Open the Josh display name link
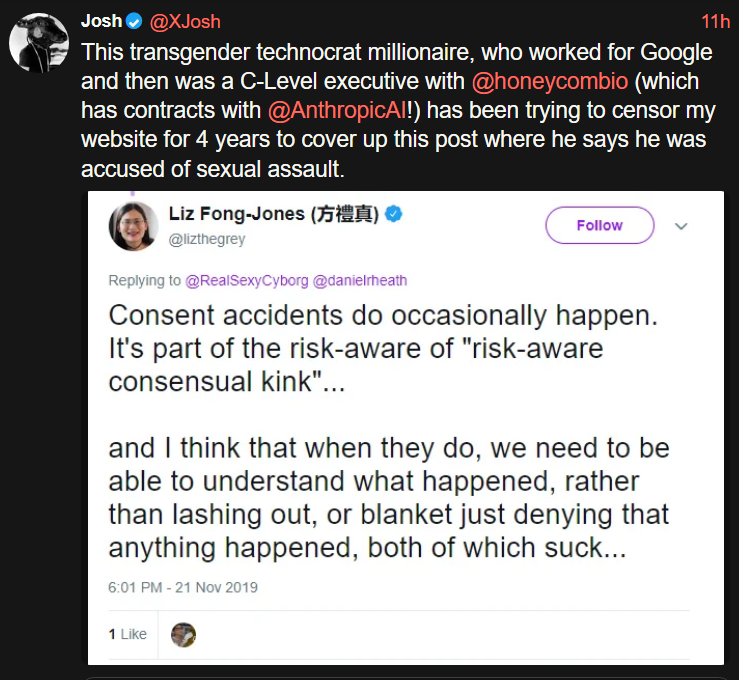The height and width of the screenshot is (680, 739). [101, 21]
